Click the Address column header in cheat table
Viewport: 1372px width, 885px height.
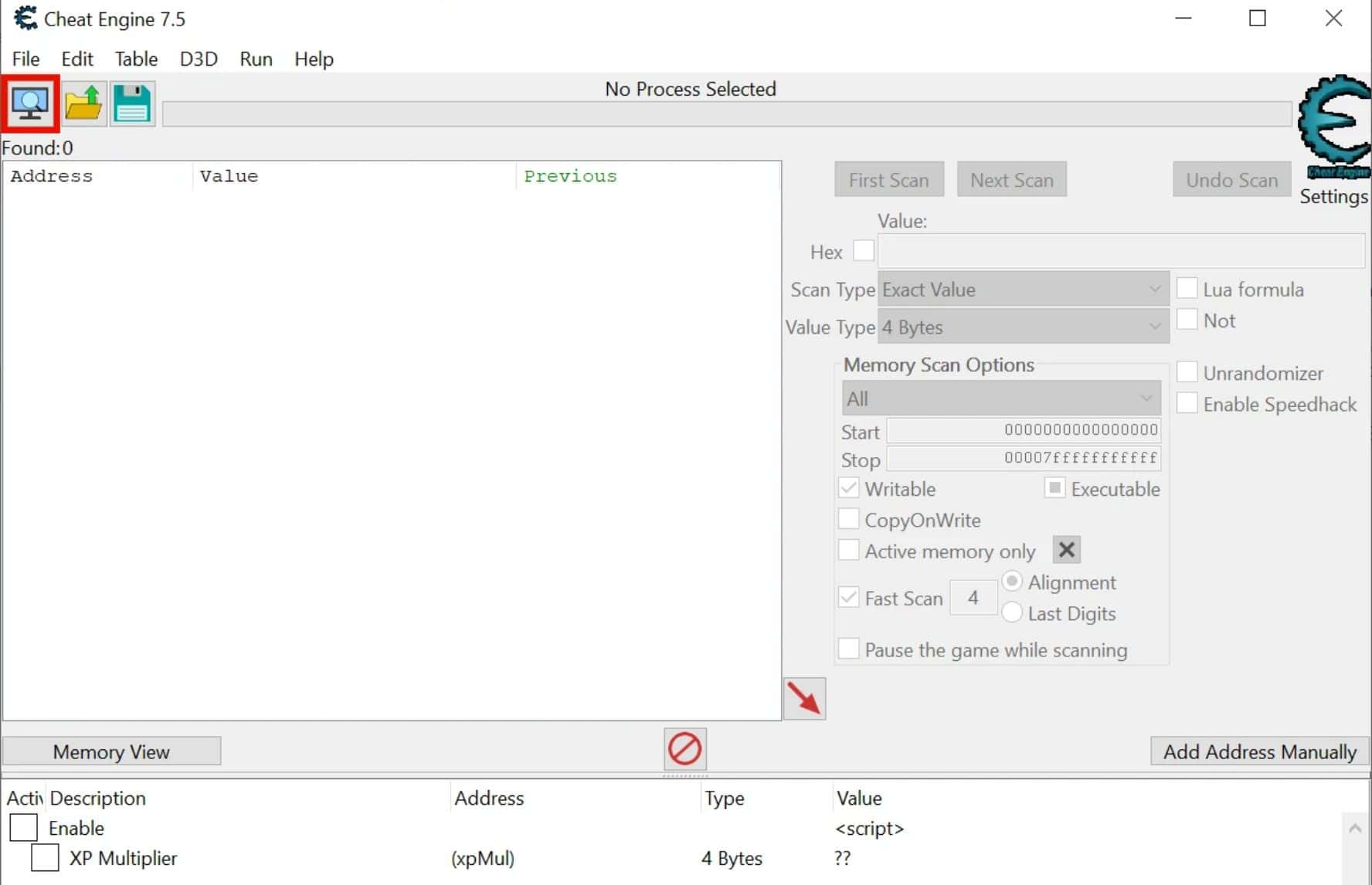pyautogui.click(x=575, y=798)
